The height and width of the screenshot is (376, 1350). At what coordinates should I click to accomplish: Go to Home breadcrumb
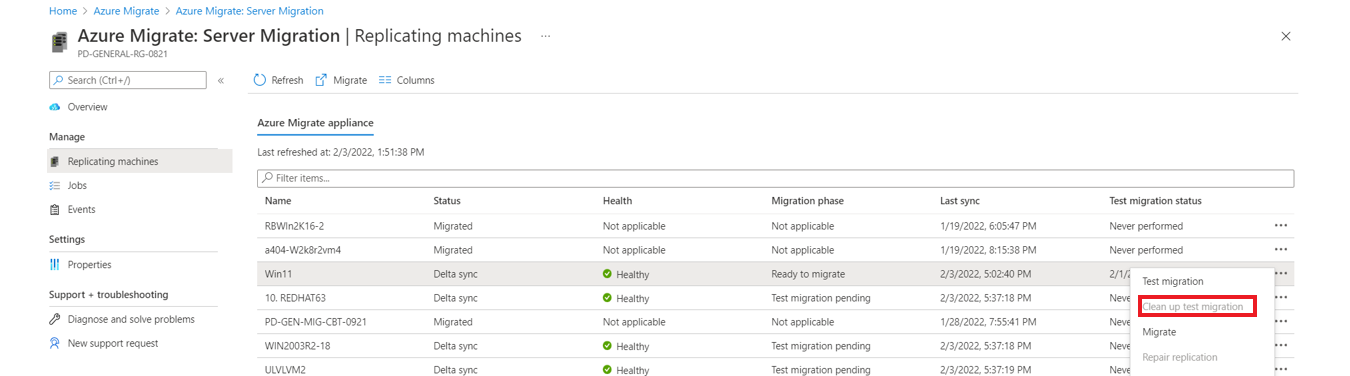63,11
